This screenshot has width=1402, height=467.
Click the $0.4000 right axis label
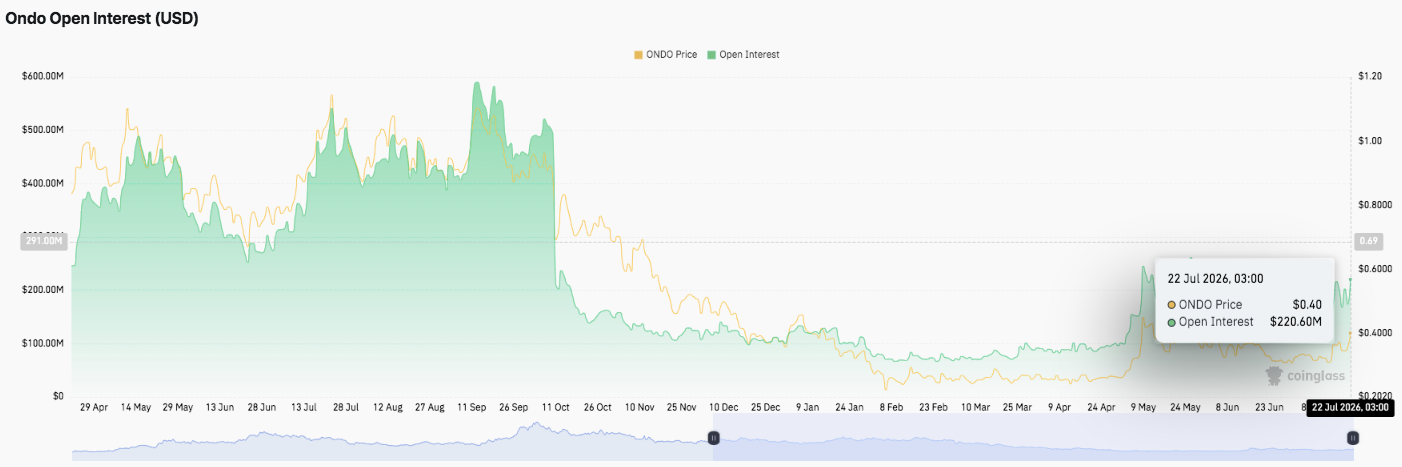[x=1375, y=332]
